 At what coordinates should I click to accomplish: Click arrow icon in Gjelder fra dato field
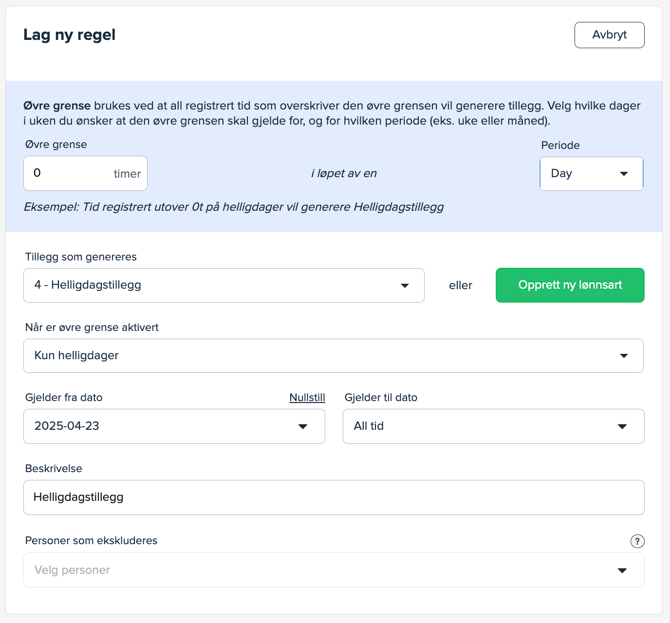[303, 427]
